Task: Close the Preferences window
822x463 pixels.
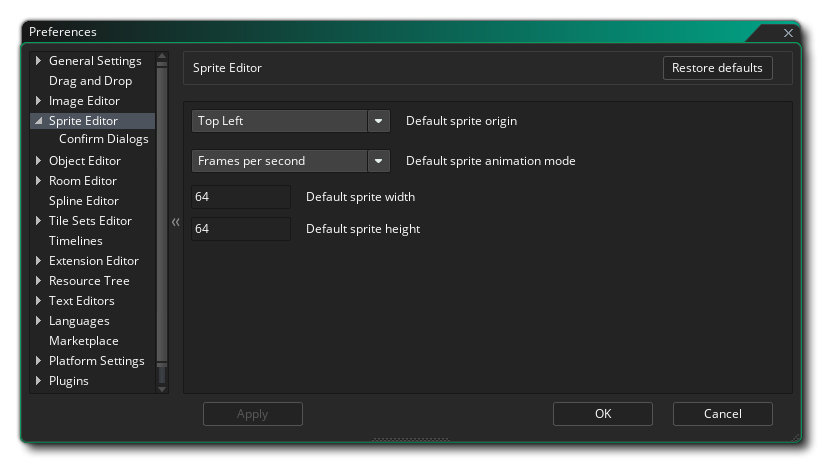Action: coord(788,33)
